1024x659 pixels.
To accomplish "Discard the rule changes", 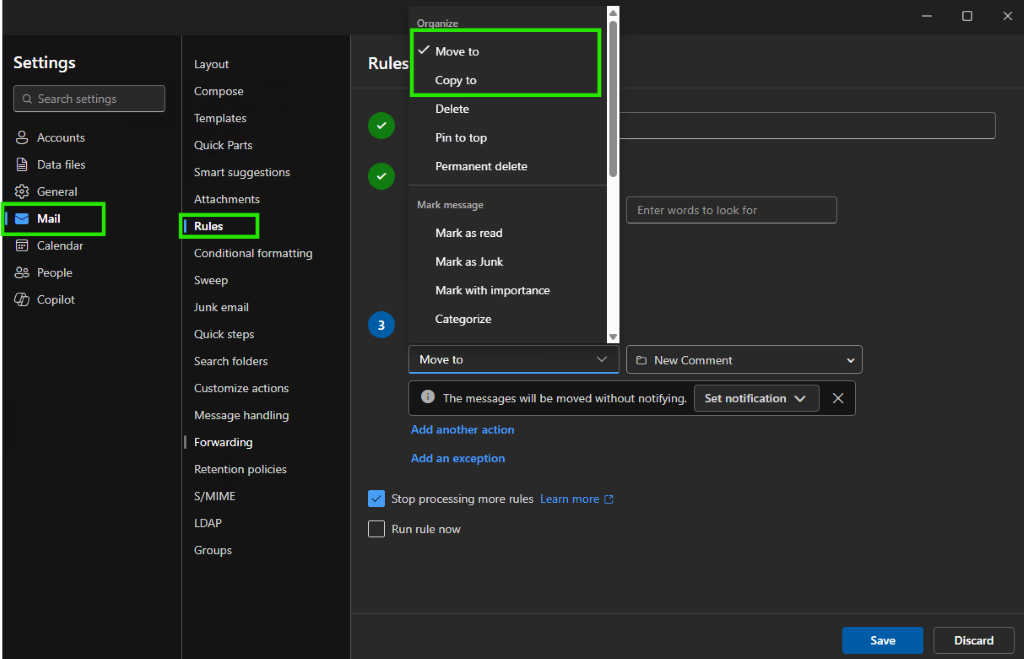I will (x=974, y=640).
